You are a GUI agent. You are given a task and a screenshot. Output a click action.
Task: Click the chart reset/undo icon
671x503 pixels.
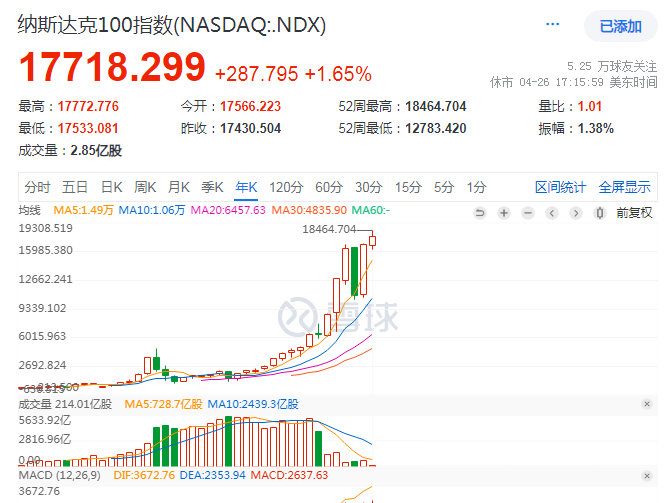pyautogui.click(x=480, y=213)
